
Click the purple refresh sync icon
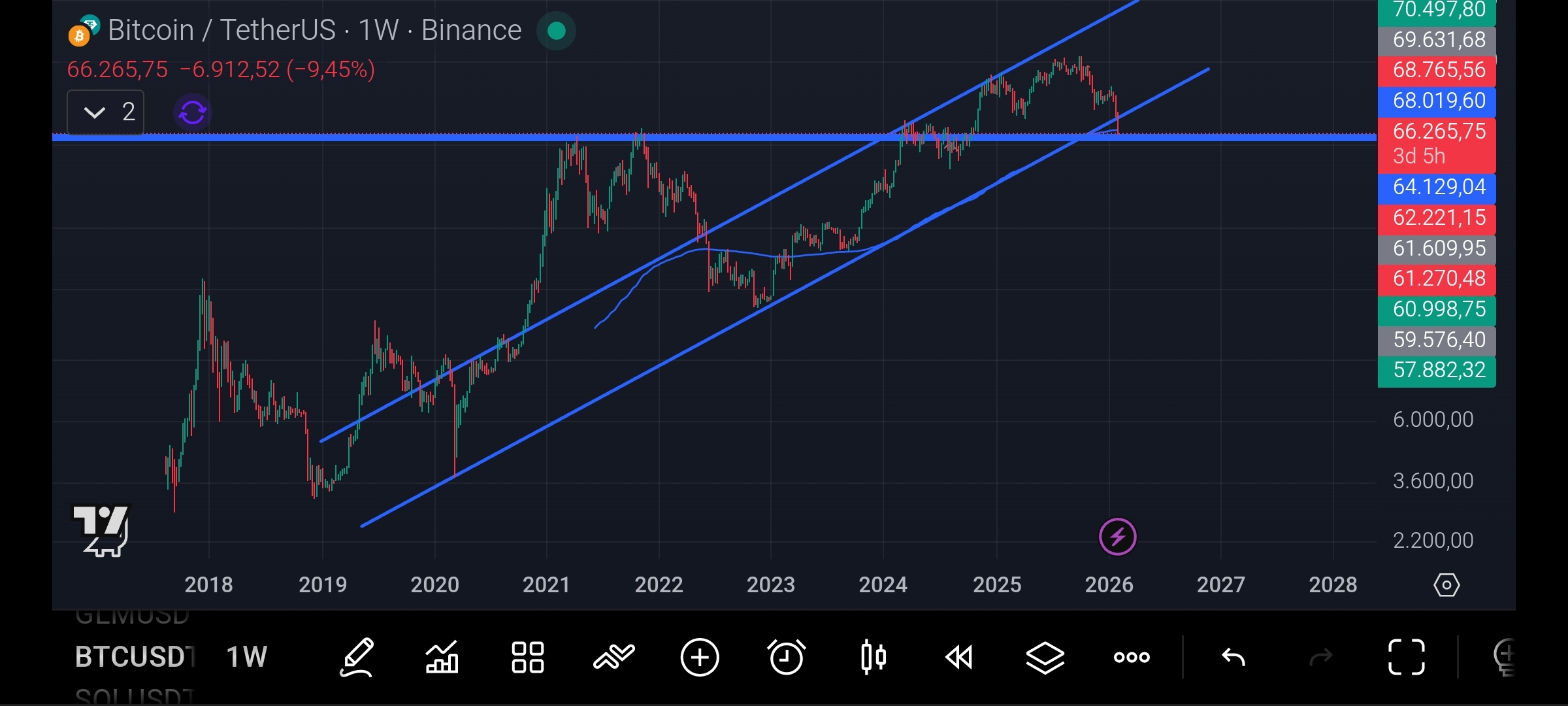pyautogui.click(x=193, y=112)
